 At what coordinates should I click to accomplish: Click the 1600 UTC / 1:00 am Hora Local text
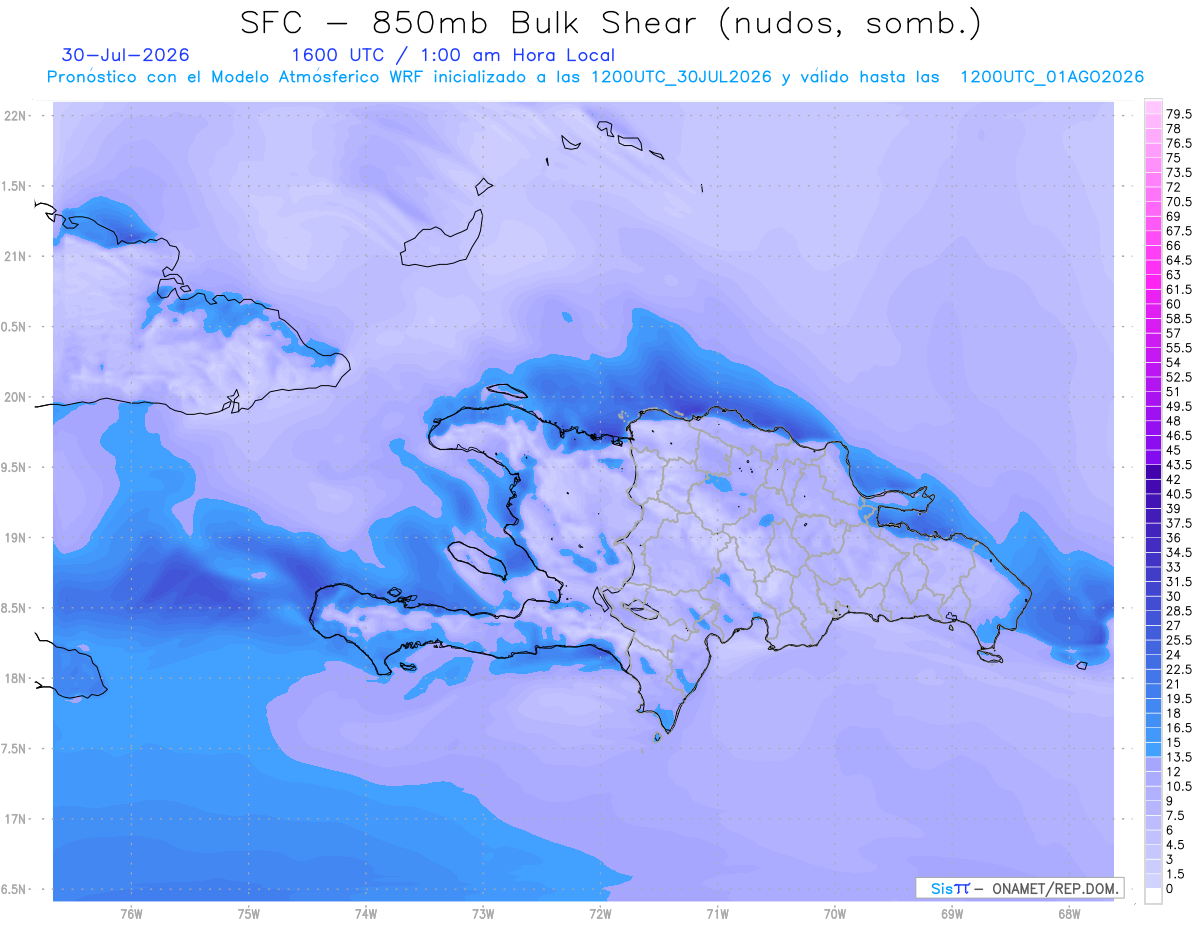(x=453, y=55)
